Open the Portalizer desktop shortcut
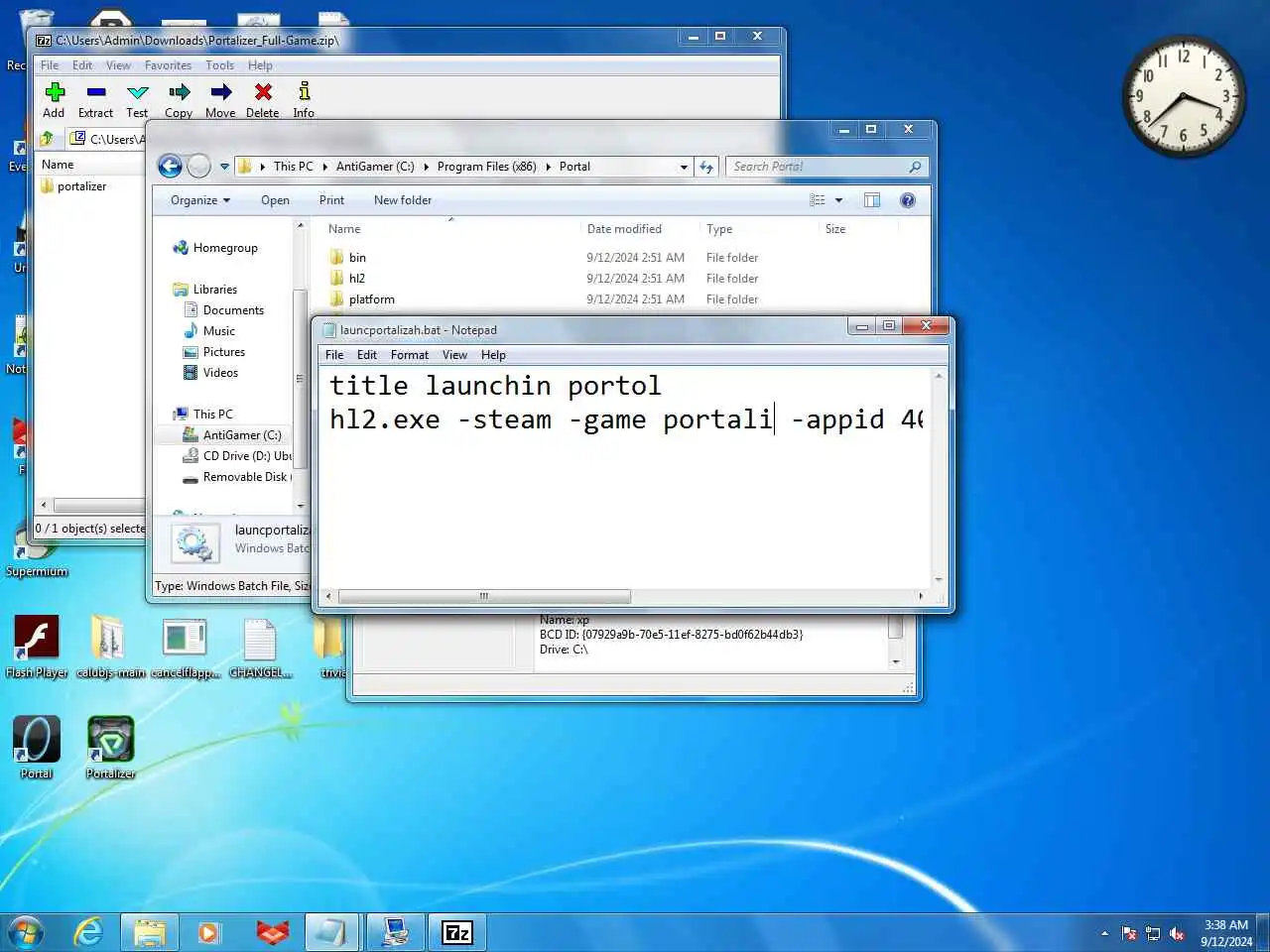Image resolution: width=1270 pixels, height=952 pixels. click(x=110, y=748)
